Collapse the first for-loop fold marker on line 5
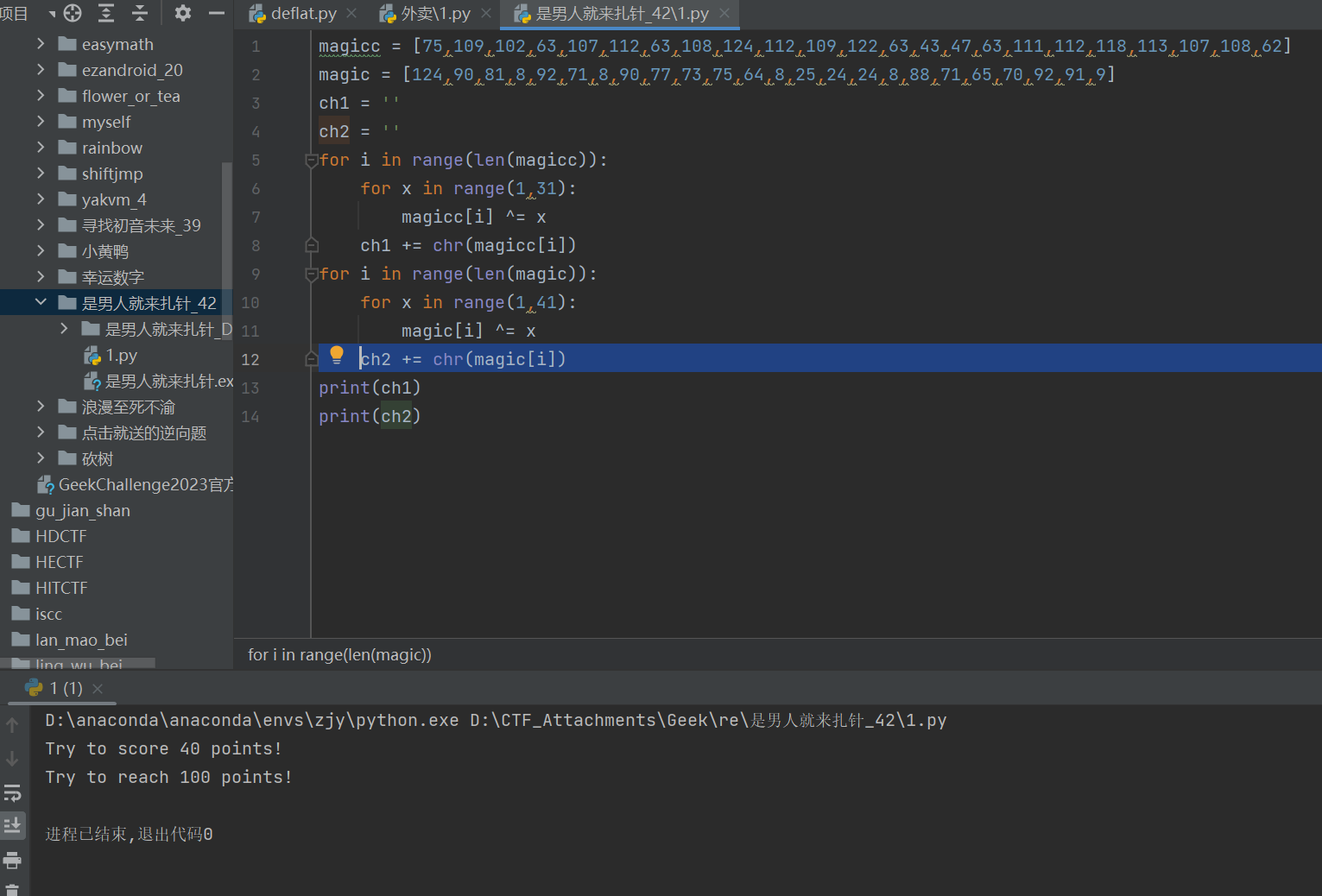Image resolution: width=1322 pixels, height=896 pixels. [x=312, y=161]
